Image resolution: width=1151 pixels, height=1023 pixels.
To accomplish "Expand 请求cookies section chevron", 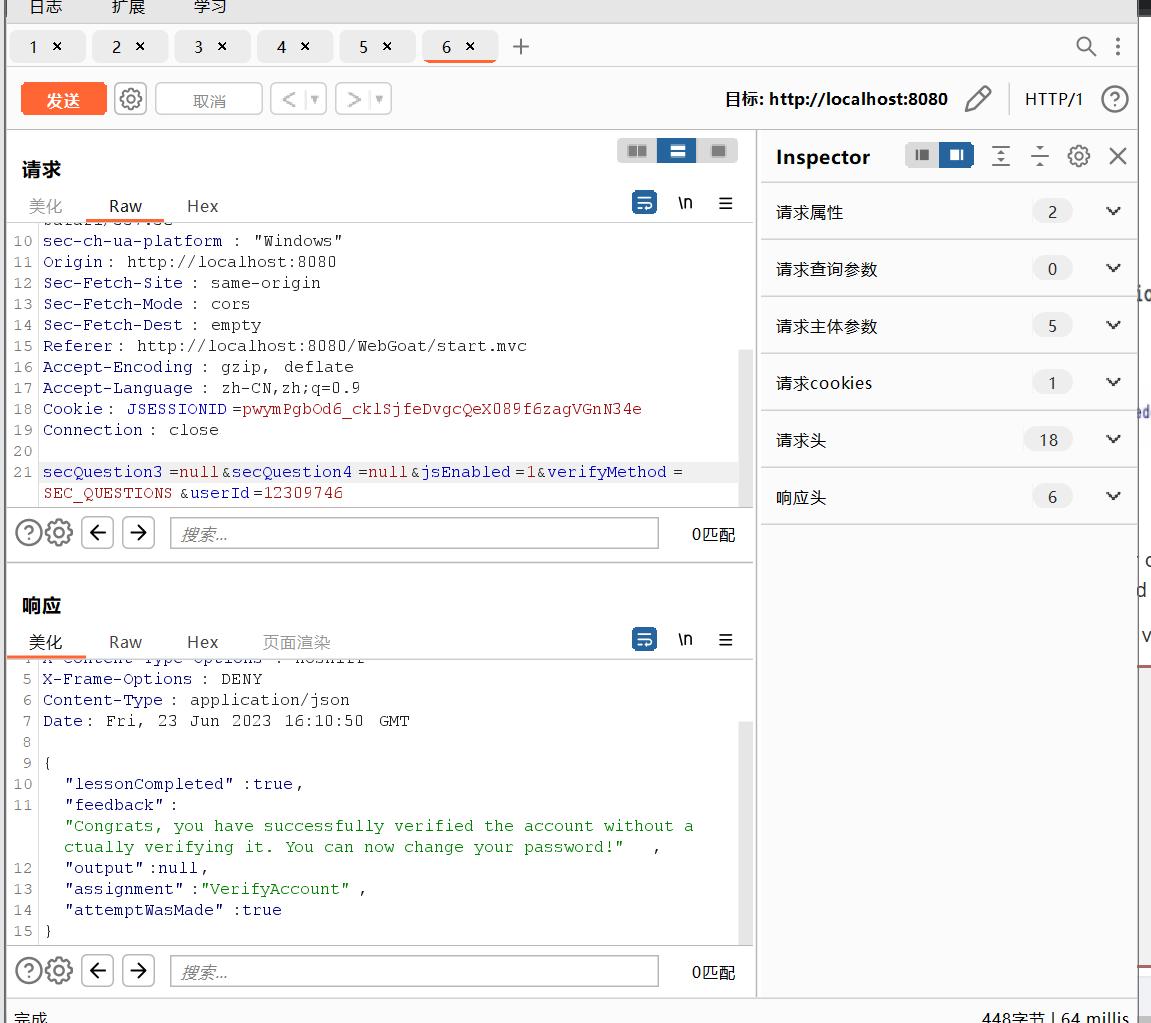I will coord(1113,382).
